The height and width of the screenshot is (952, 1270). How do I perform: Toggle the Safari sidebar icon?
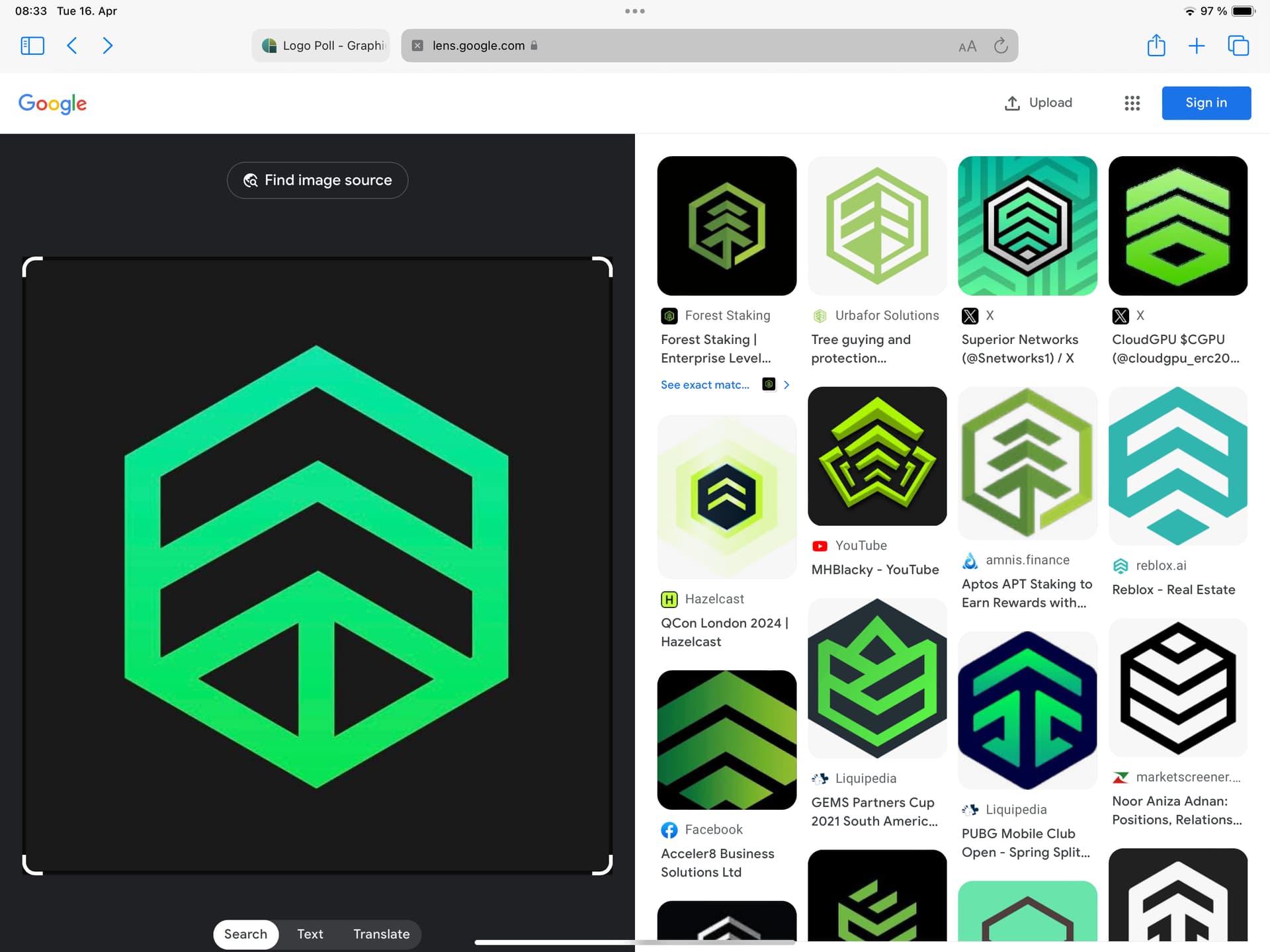(x=32, y=46)
